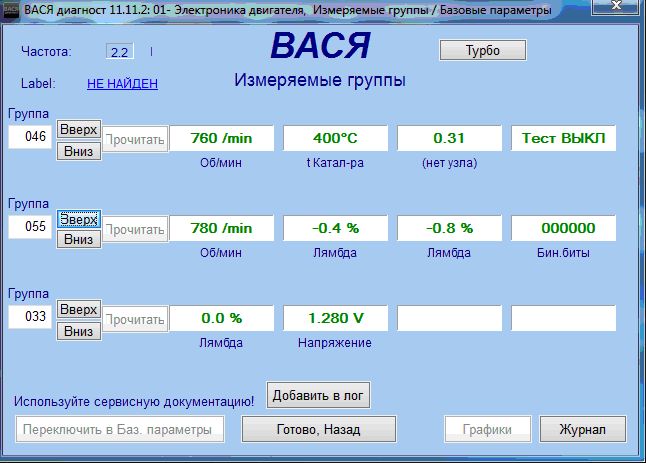Click the (нет узла) label
Viewport: 646px width, 463px height.
449,163
